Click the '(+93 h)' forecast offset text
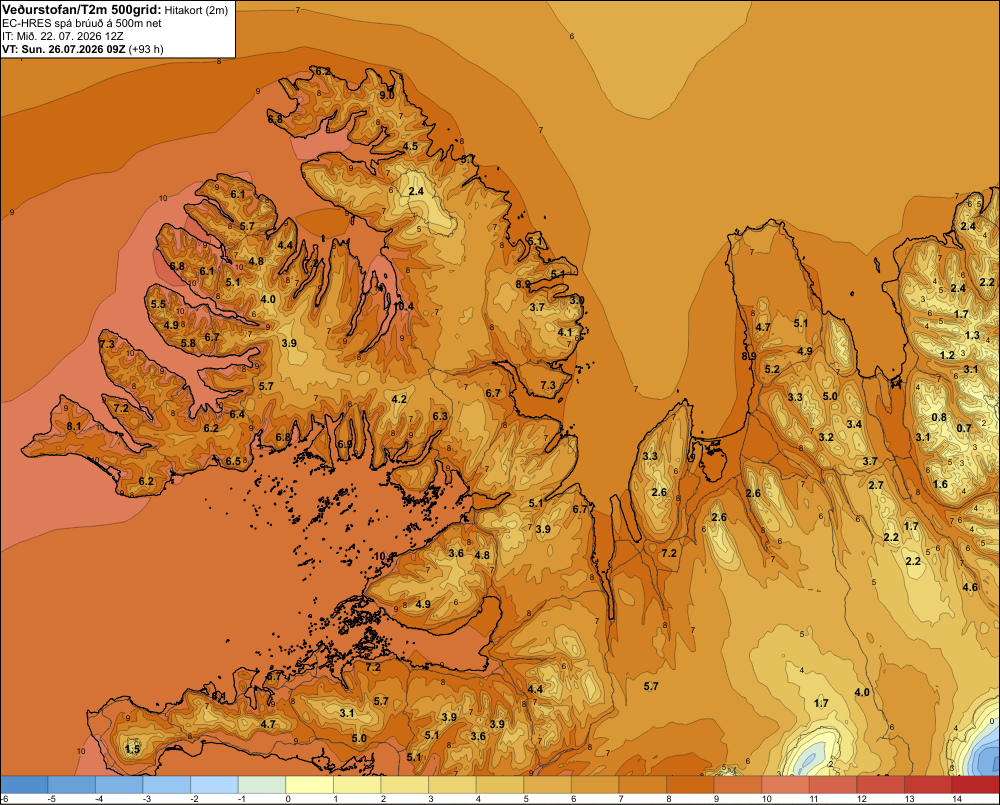 pos(146,49)
